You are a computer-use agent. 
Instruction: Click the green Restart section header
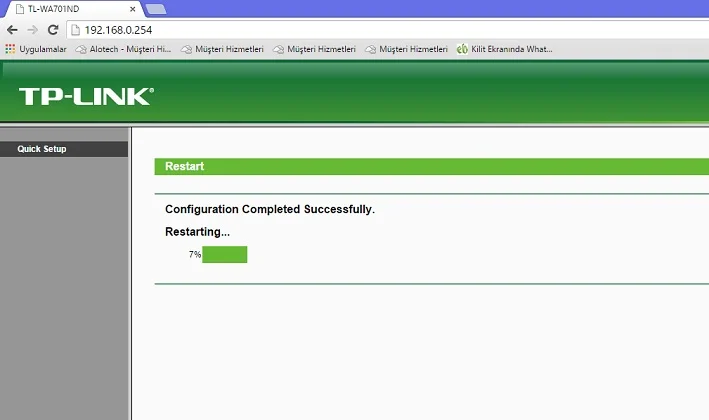[430, 167]
